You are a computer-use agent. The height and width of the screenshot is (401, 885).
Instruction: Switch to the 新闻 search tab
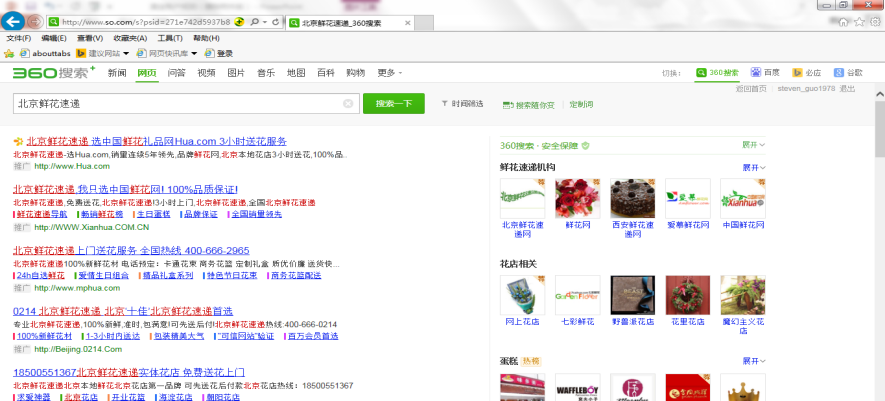[117, 73]
